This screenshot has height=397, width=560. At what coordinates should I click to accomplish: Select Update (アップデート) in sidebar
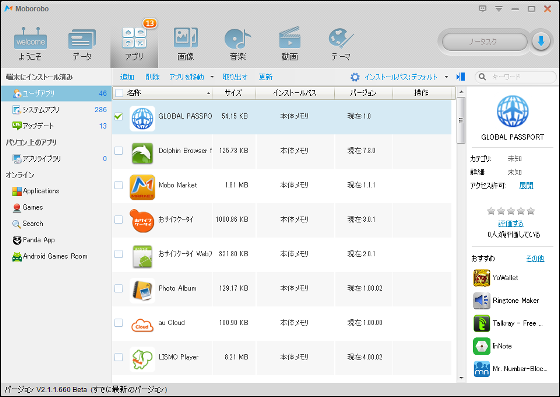pyautogui.click(x=56, y=126)
